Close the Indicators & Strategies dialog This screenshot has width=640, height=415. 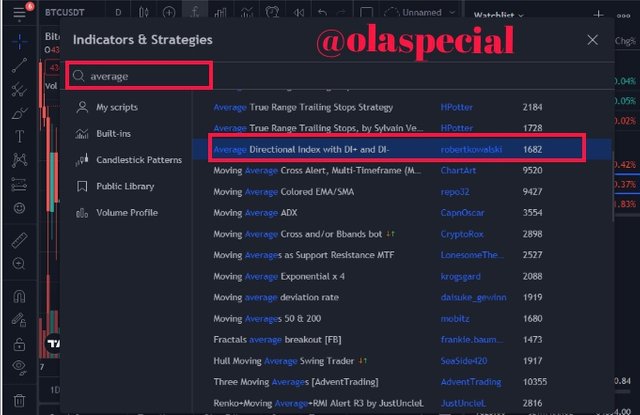point(592,40)
